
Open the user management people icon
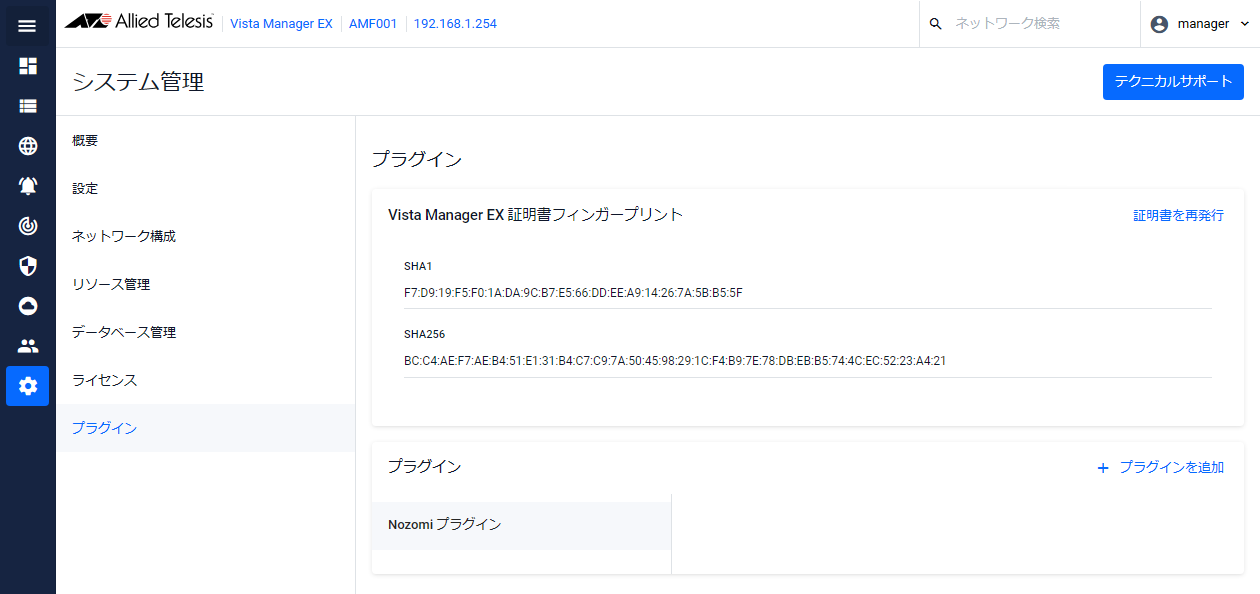click(x=28, y=346)
